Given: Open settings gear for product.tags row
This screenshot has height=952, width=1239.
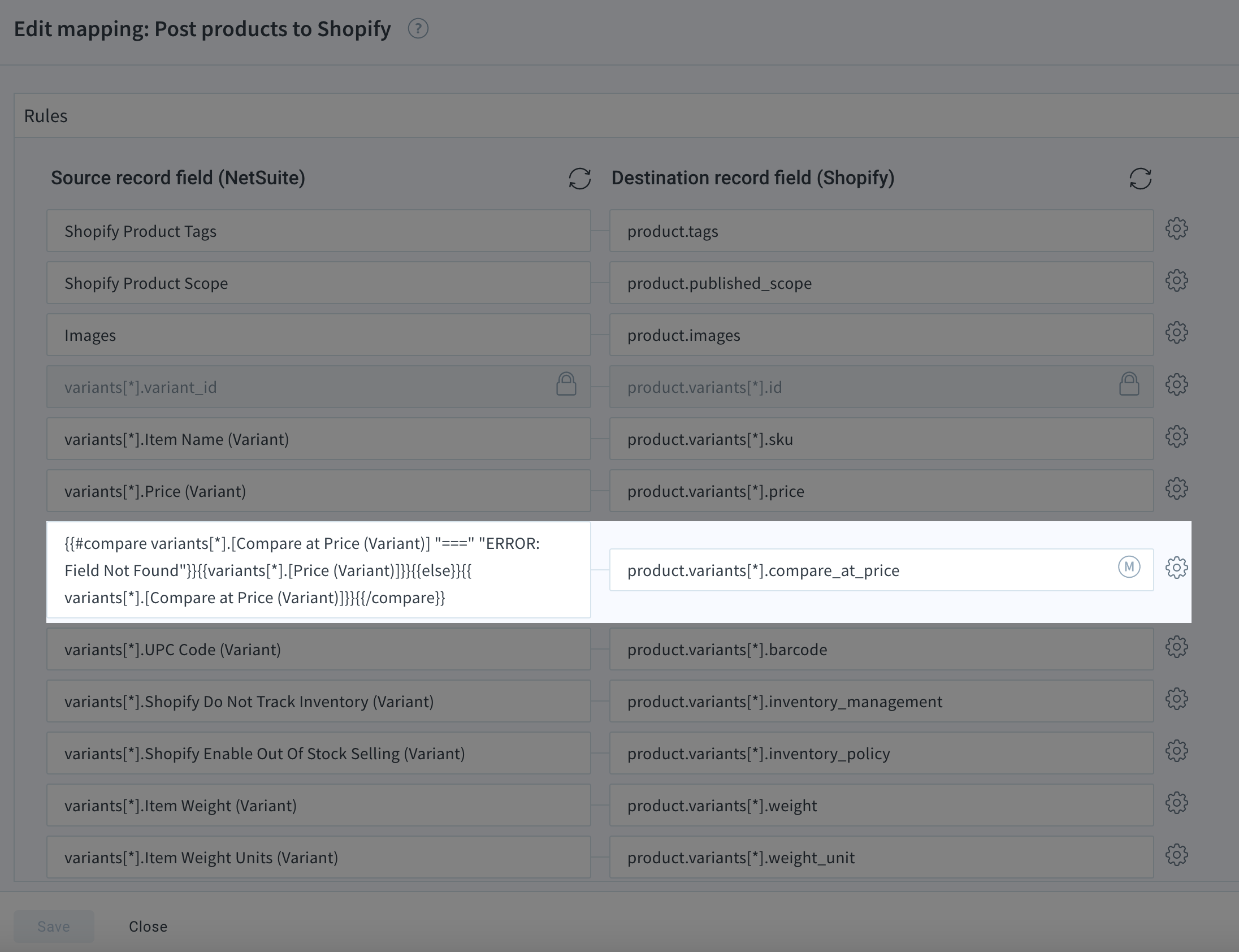Looking at the screenshot, I should coord(1177,229).
